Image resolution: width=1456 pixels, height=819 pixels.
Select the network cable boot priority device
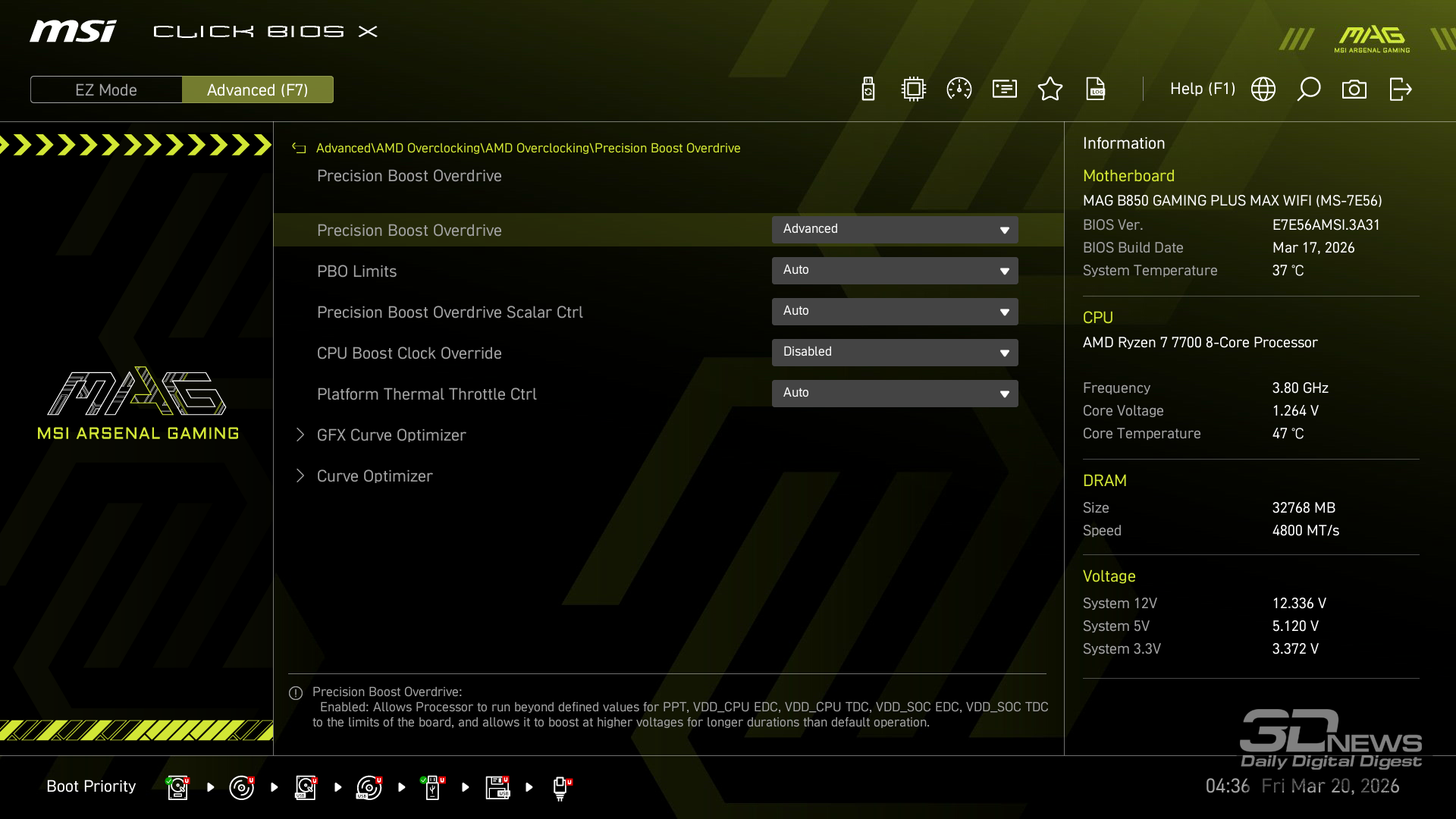point(561,787)
